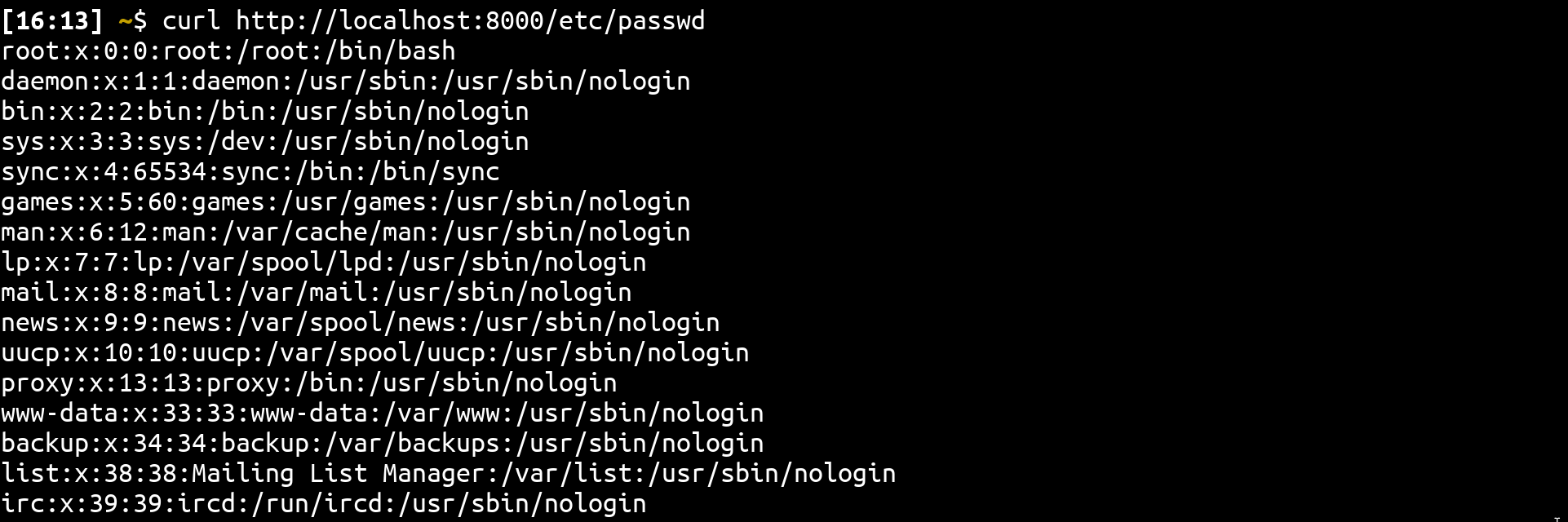Click the root user line
Viewport: 1568px width, 522px height.
tap(228, 51)
